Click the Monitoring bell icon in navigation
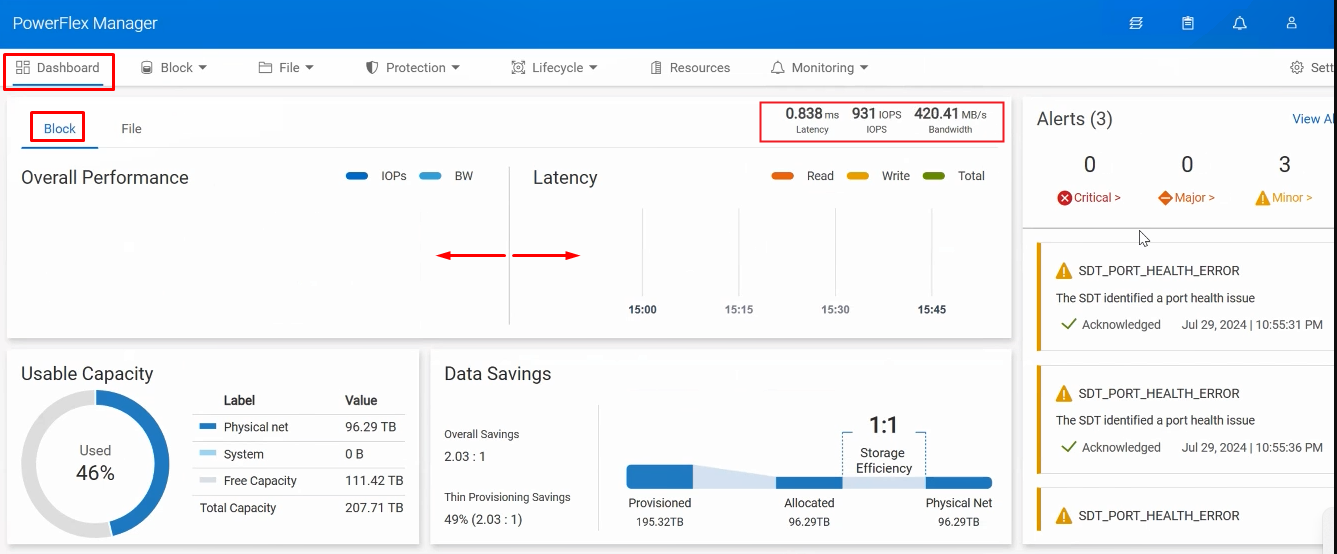Image resolution: width=1337 pixels, height=554 pixels. coord(777,68)
